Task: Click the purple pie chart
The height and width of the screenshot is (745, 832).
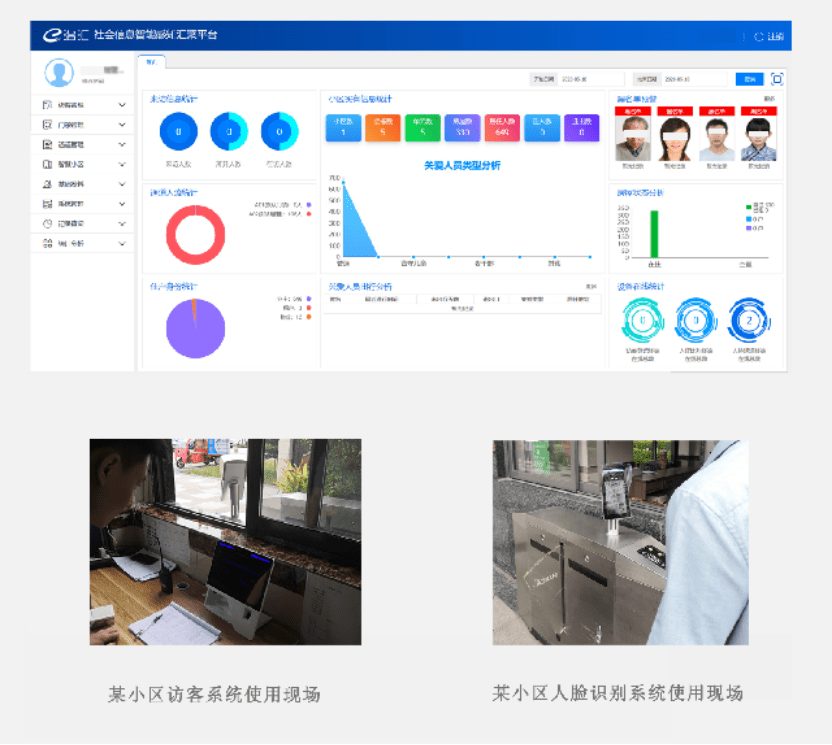Action: tap(195, 329)
